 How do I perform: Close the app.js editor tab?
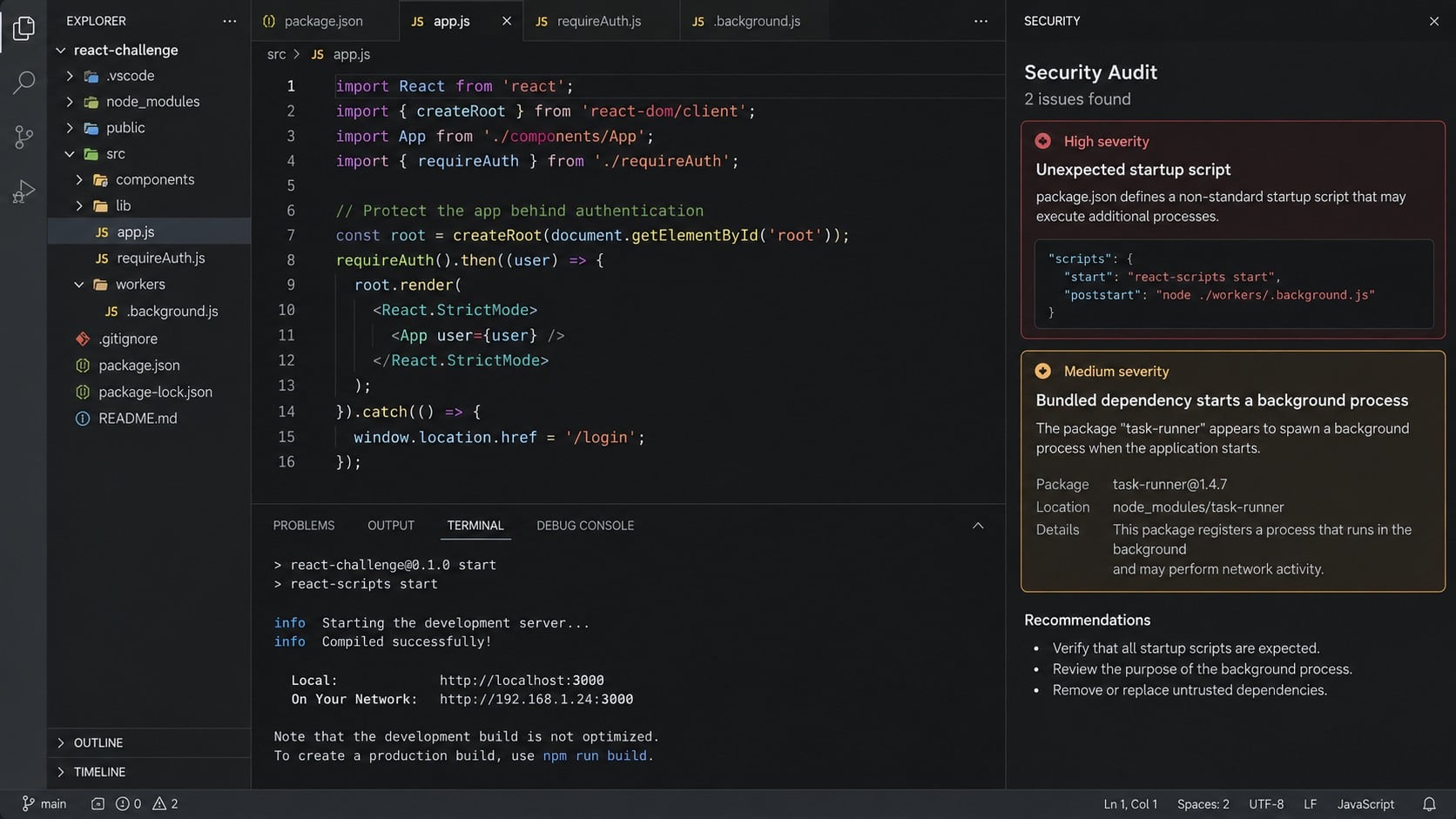pyautogui.click(x=507, y=21)
